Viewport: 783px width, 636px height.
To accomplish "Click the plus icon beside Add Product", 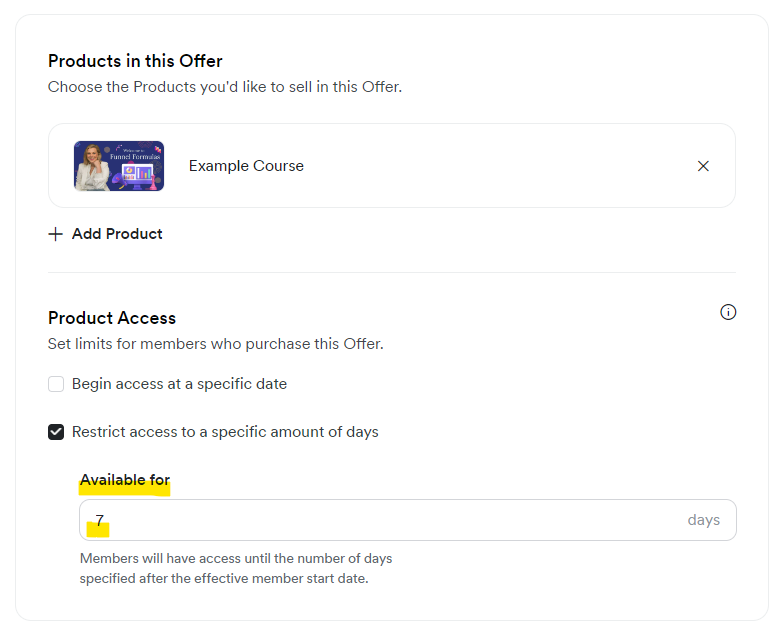I will pos(55,234).
